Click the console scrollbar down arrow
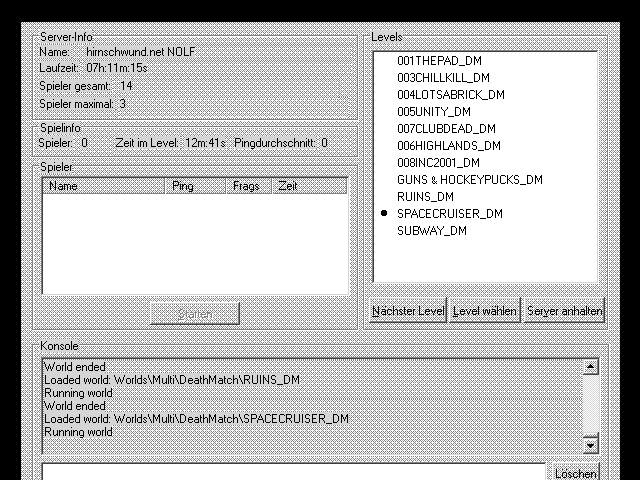The image size is (640, 480). [x=590, y=445]
